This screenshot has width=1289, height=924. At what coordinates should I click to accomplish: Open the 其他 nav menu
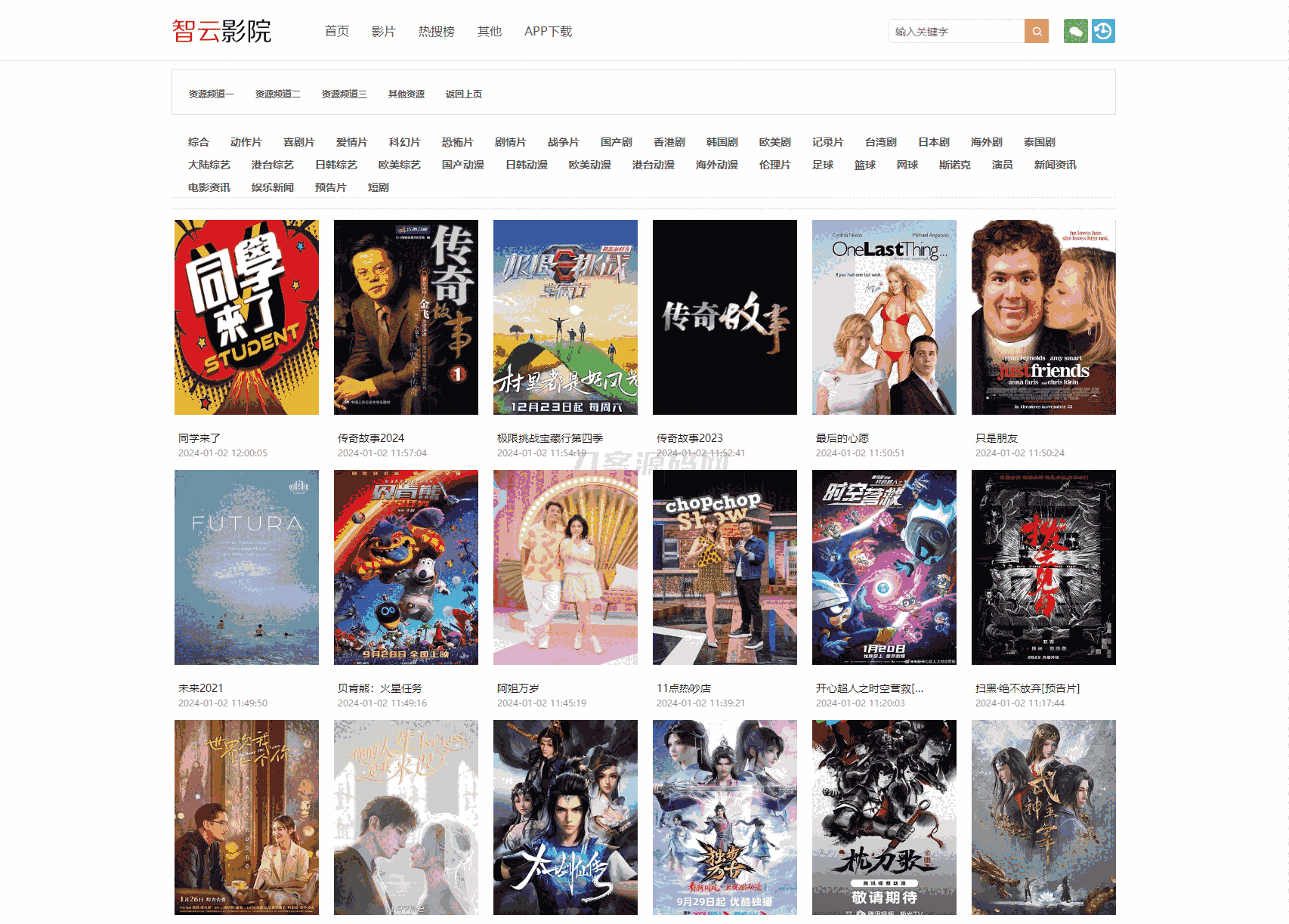pyautogui.click(x=490, y=31)
